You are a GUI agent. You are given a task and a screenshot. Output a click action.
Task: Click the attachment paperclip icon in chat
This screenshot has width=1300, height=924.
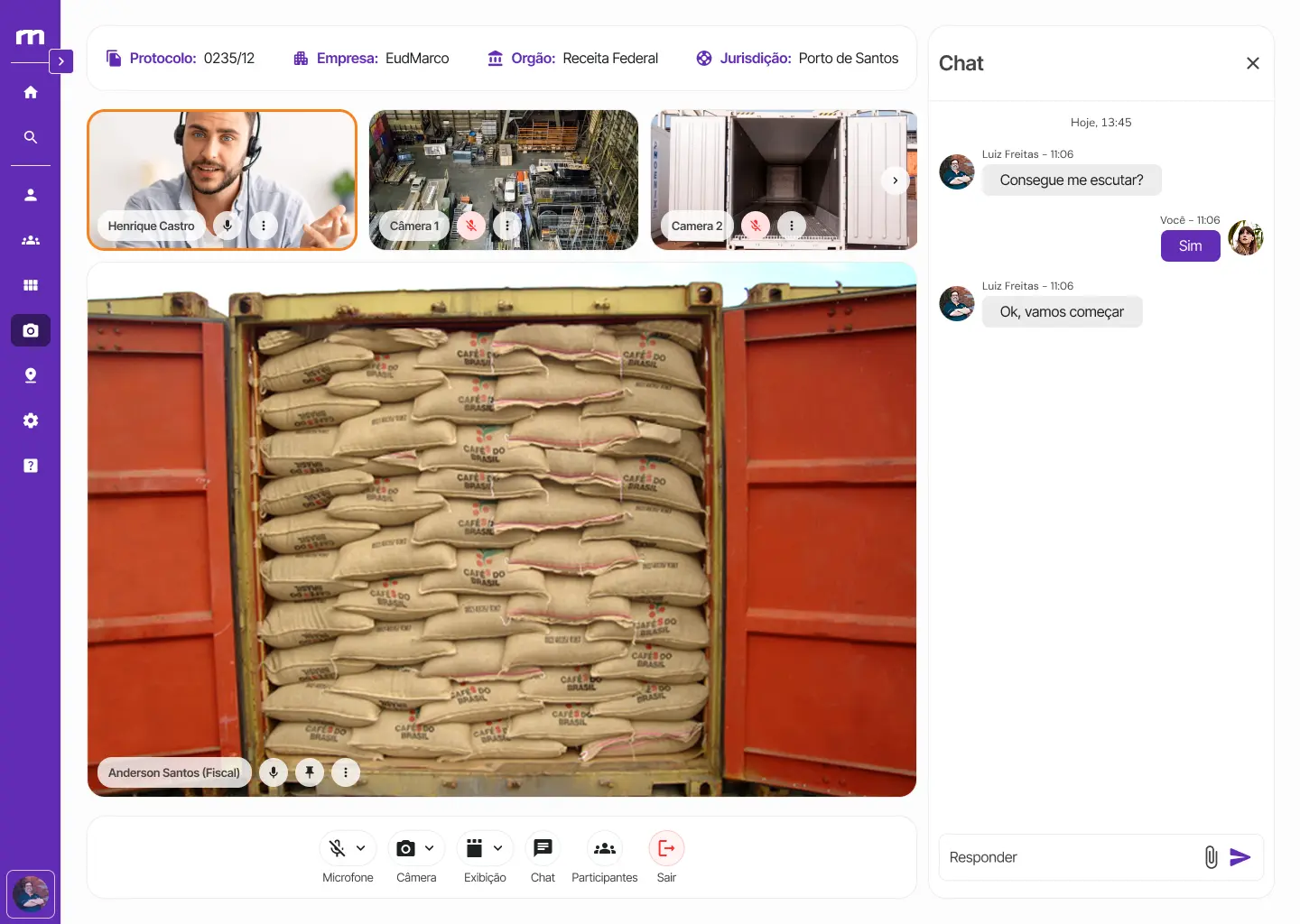pyautogui.click(x=1211, y=857)
